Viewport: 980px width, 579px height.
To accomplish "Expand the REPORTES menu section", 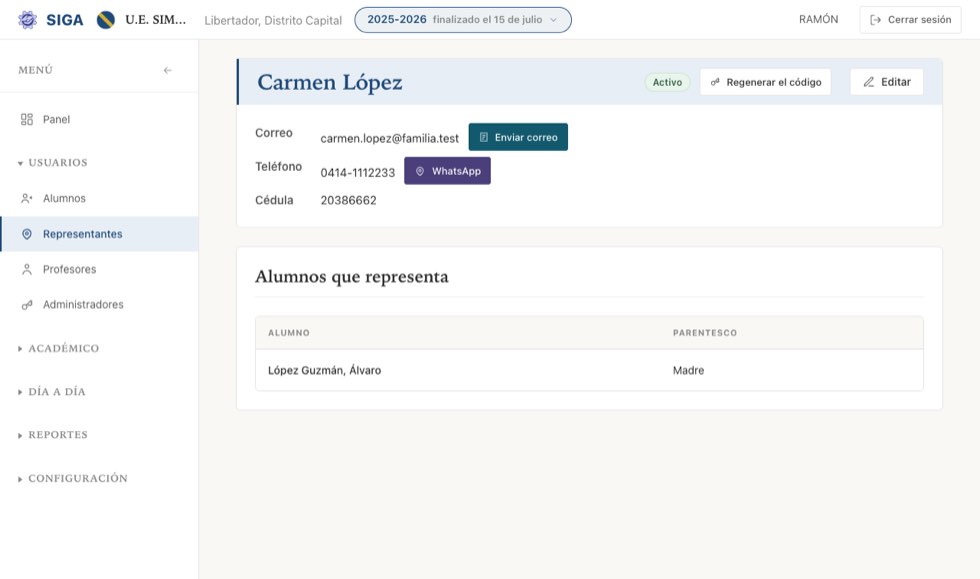I will pyautogui.click(x=53, y=435).
